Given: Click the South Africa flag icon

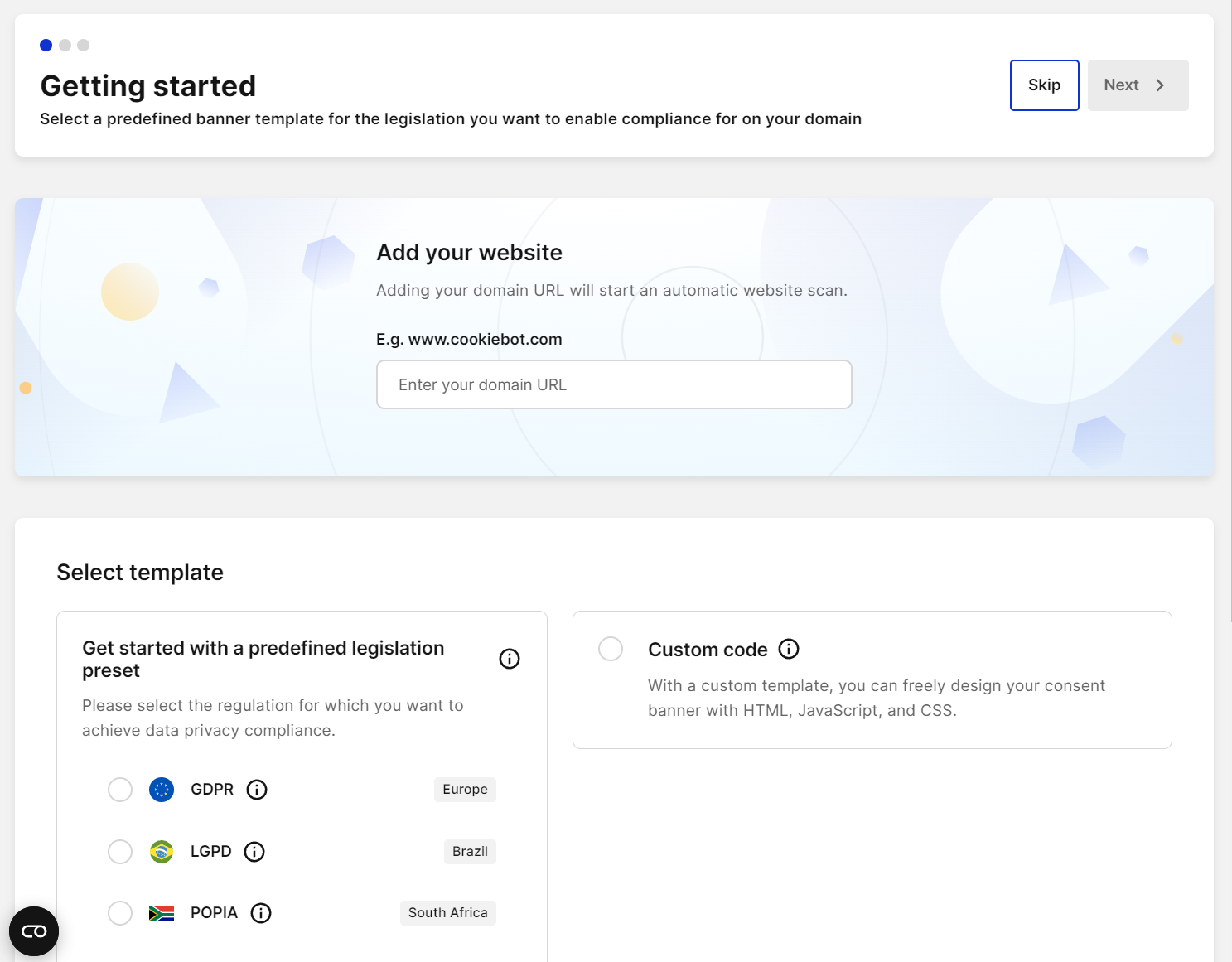Looking at the screenshot, I should [x=162, y=913].
